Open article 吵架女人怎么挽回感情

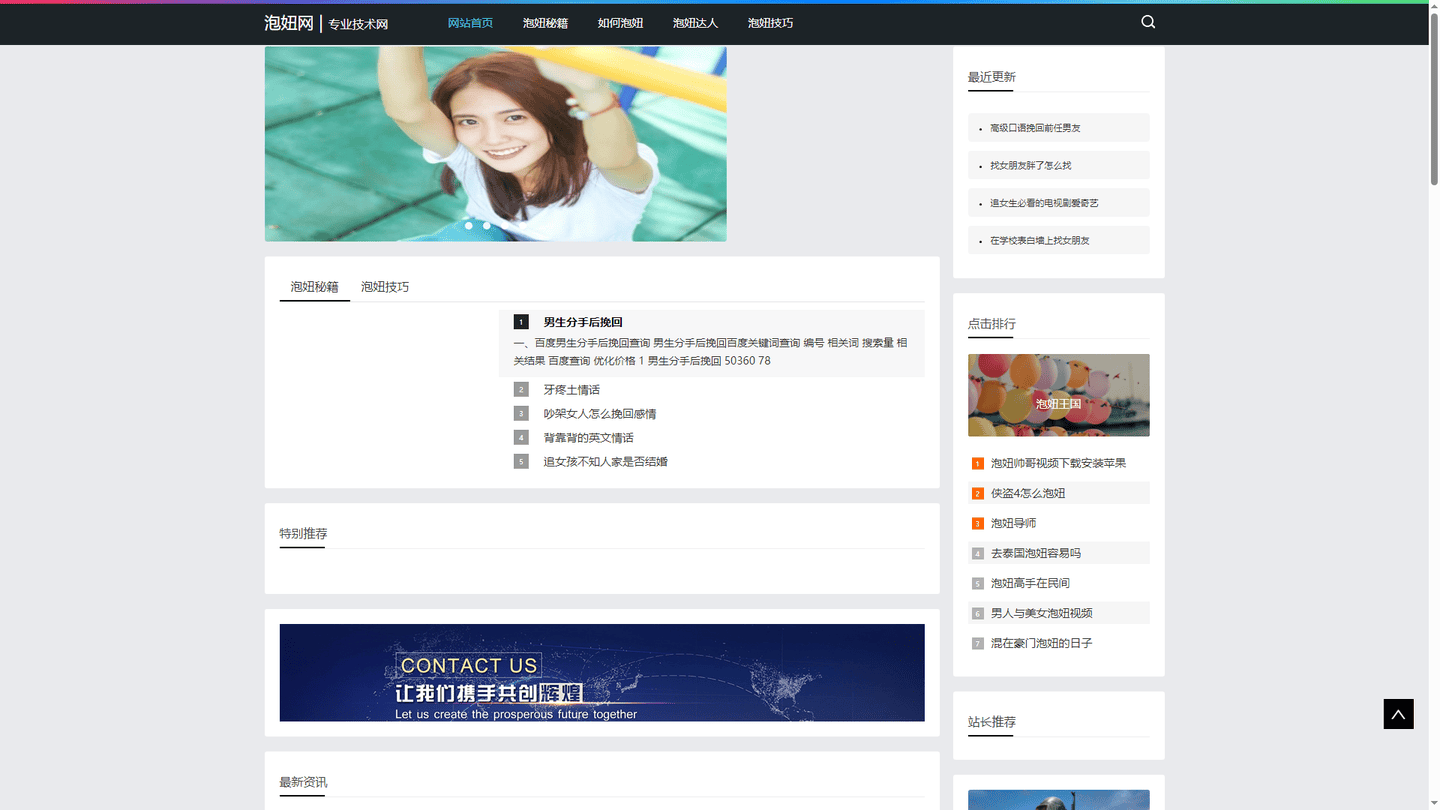point(600,414)
